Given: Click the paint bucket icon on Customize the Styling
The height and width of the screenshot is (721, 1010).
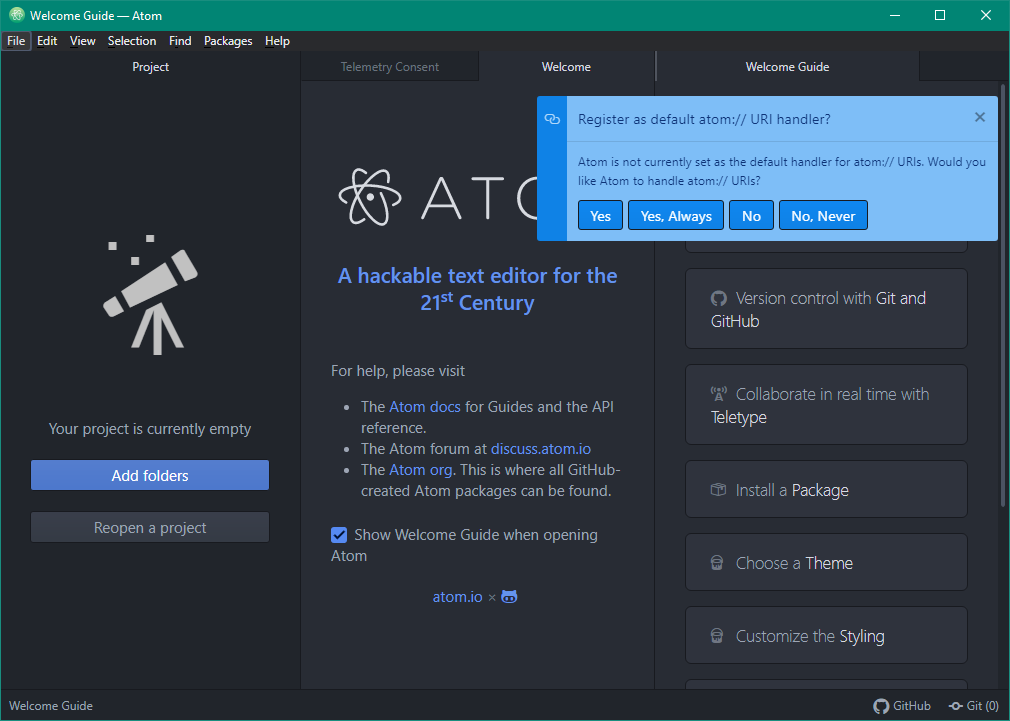Looking at the screenshot, I should (717, 636).
